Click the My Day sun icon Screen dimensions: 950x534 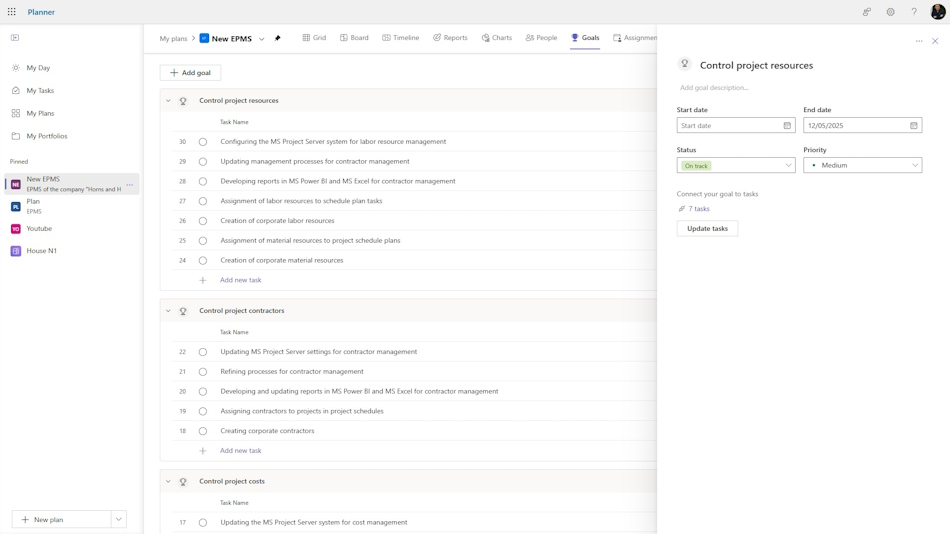pyautogui.click(x=16, y=68)
